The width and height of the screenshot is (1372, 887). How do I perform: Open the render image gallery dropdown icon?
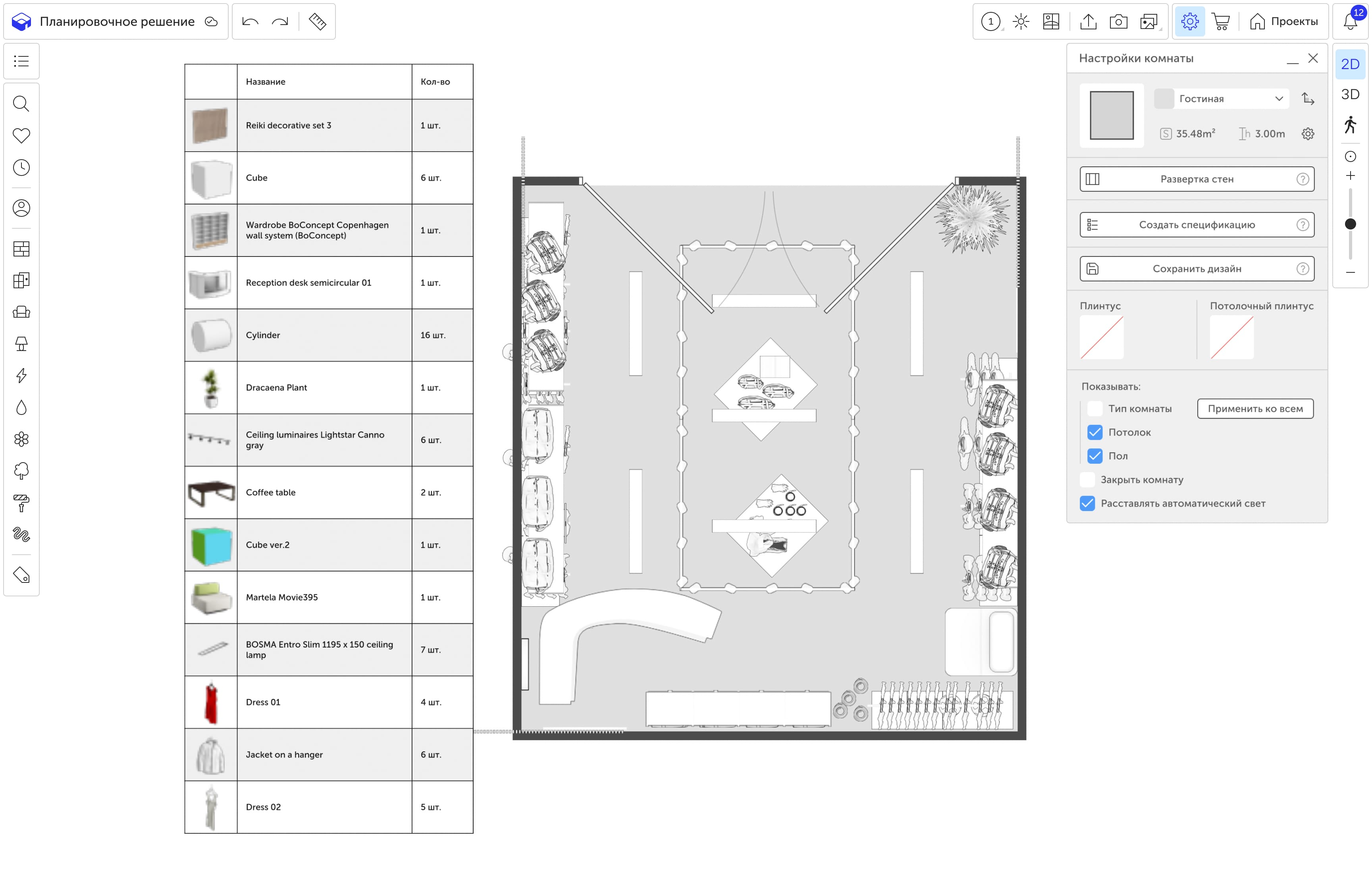pos(1148,22)
